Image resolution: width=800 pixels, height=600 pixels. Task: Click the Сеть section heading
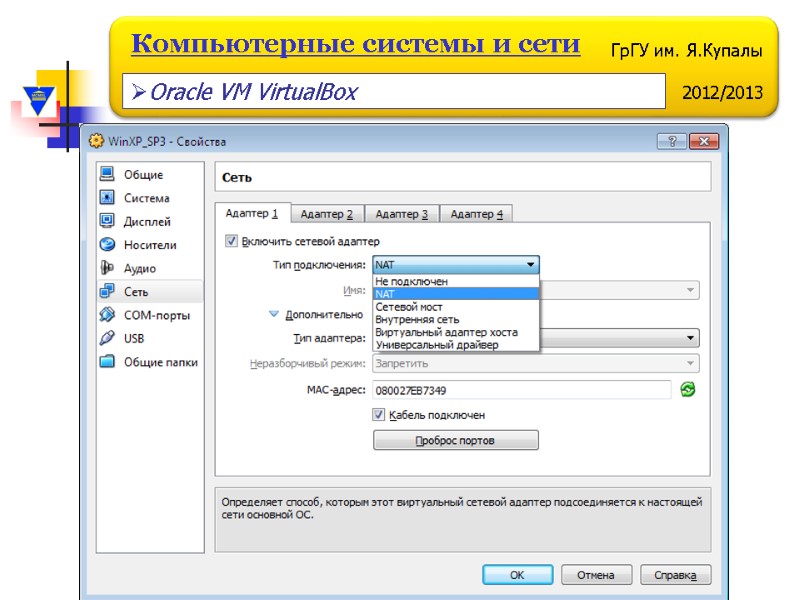pos(237,178)
